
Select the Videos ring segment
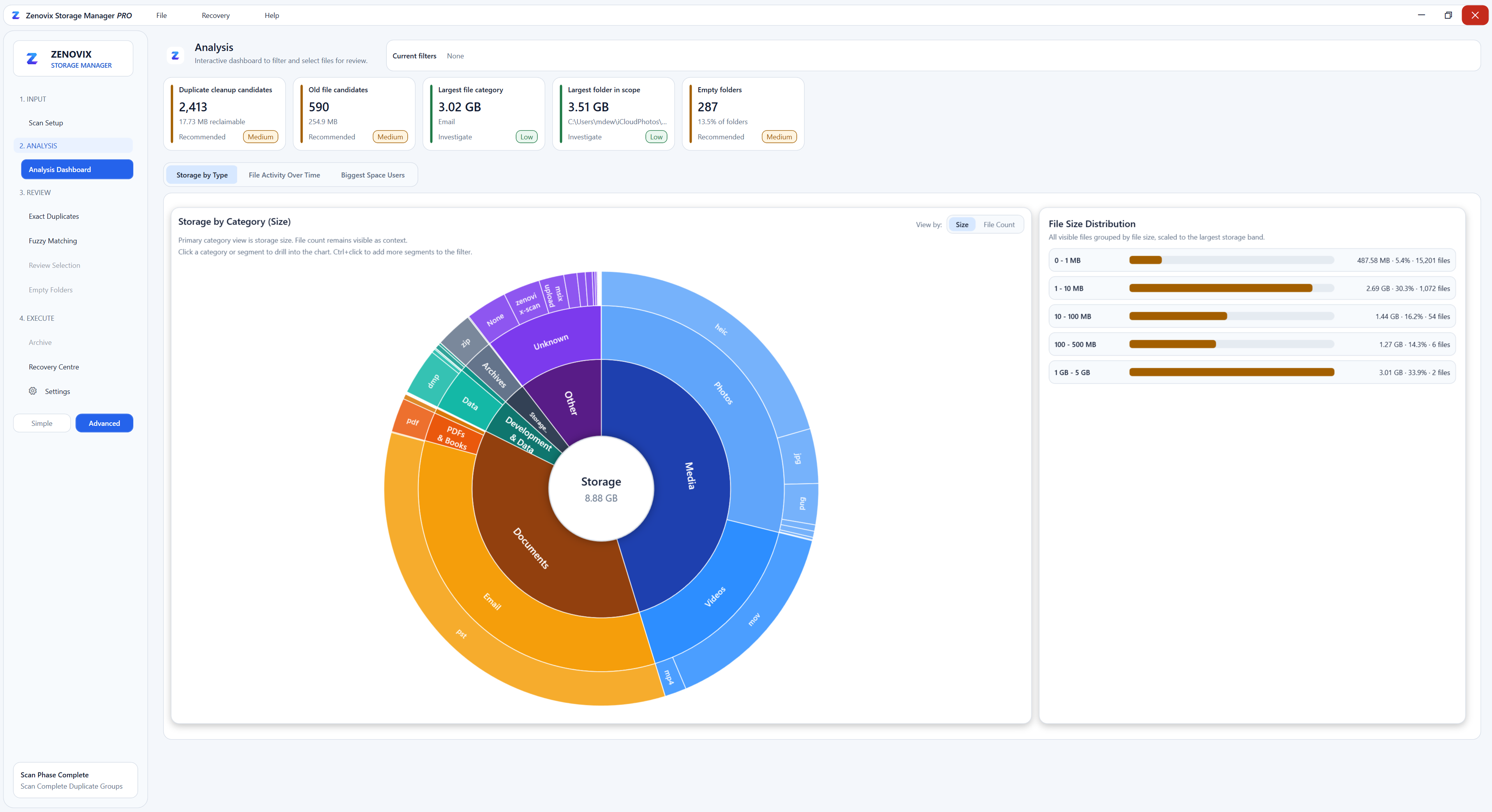[x=715, y=596]
